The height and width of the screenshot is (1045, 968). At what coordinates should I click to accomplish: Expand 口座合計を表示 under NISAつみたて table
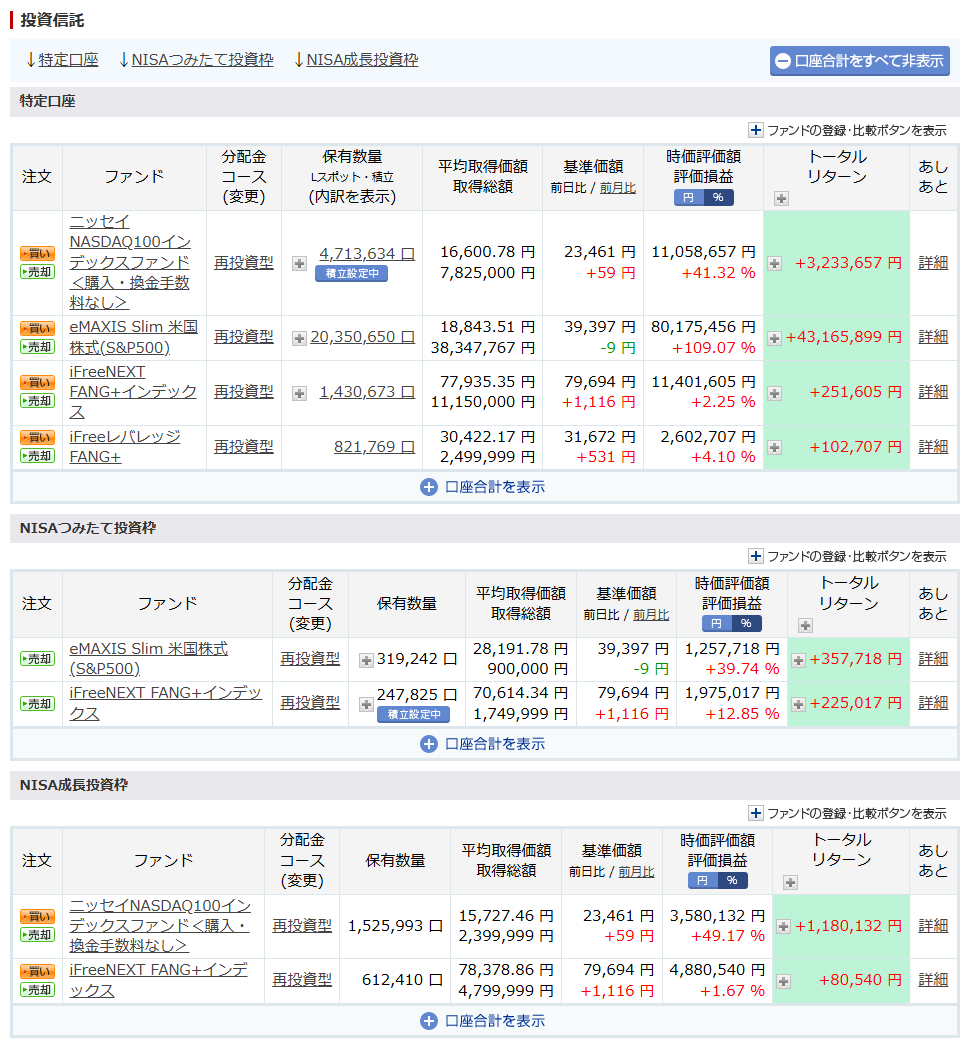coord(484,744)
